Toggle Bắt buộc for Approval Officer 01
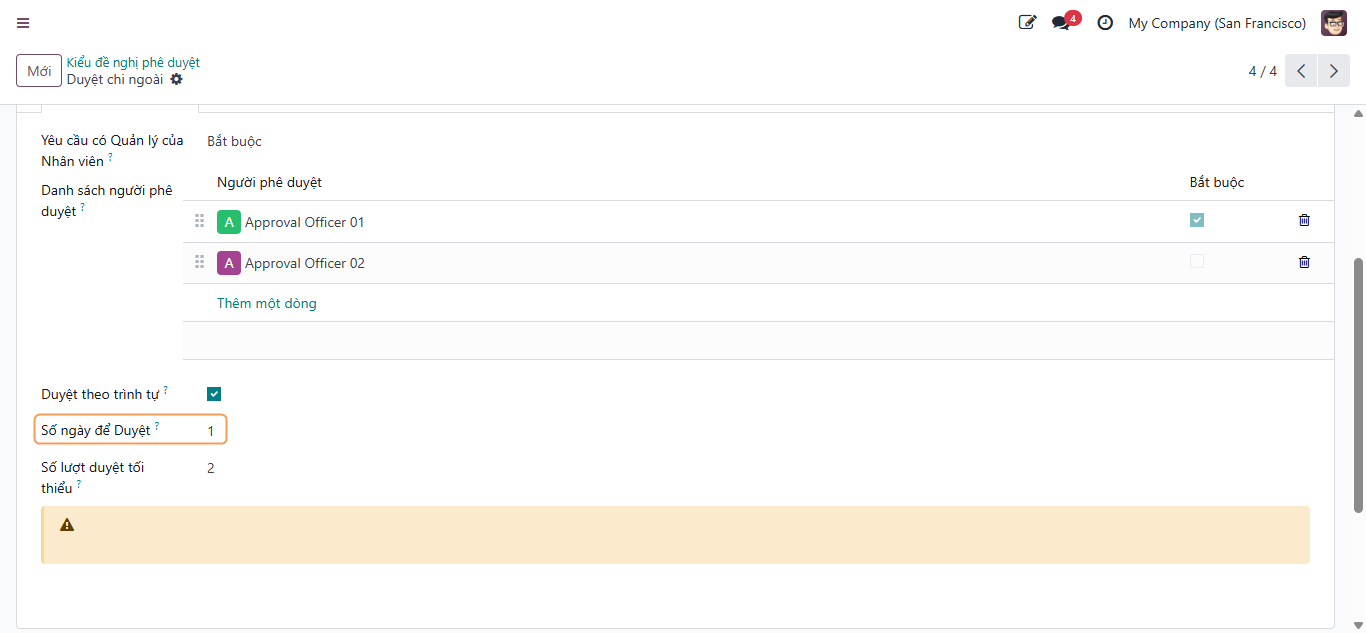Viewport: 1366px width, 633px height. point(1197,220)
